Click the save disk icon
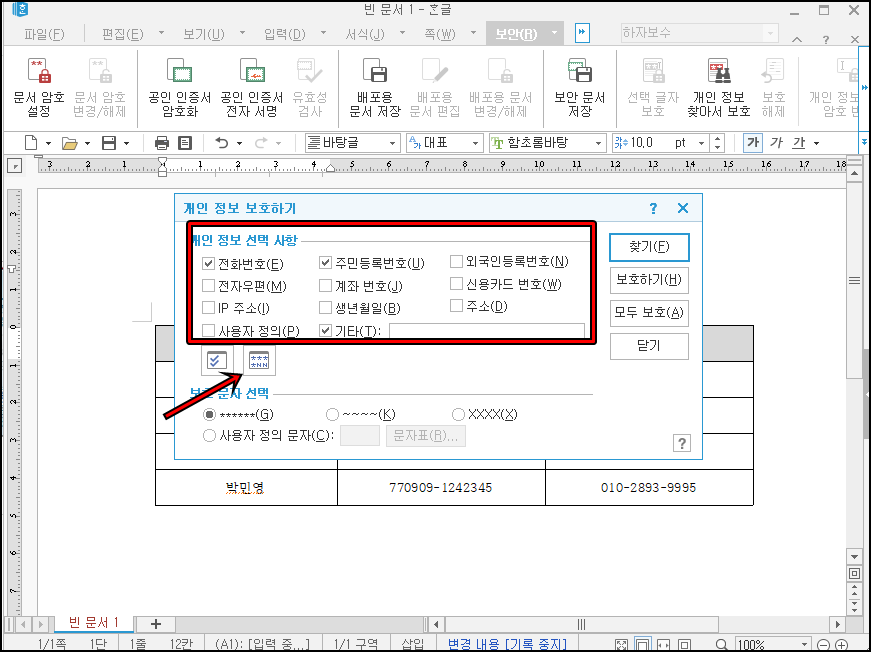 point(109,143)
